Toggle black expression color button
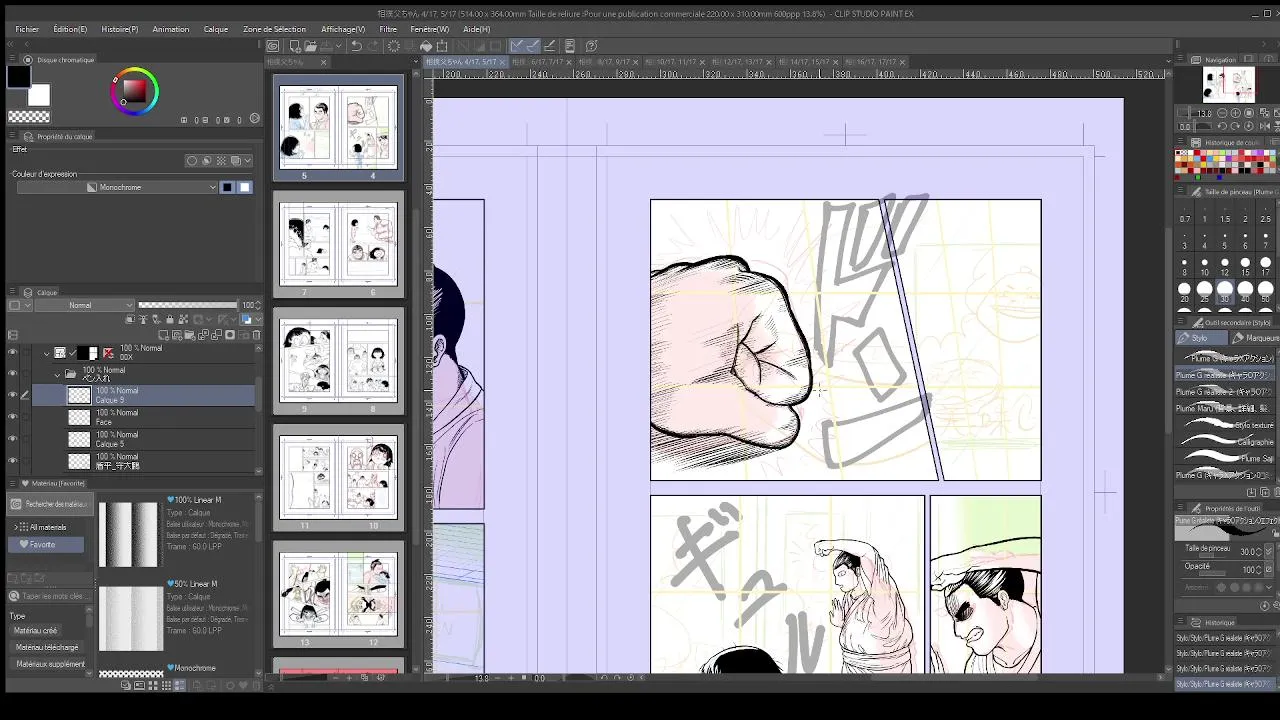1280x720 pixels. coord(227,187)
